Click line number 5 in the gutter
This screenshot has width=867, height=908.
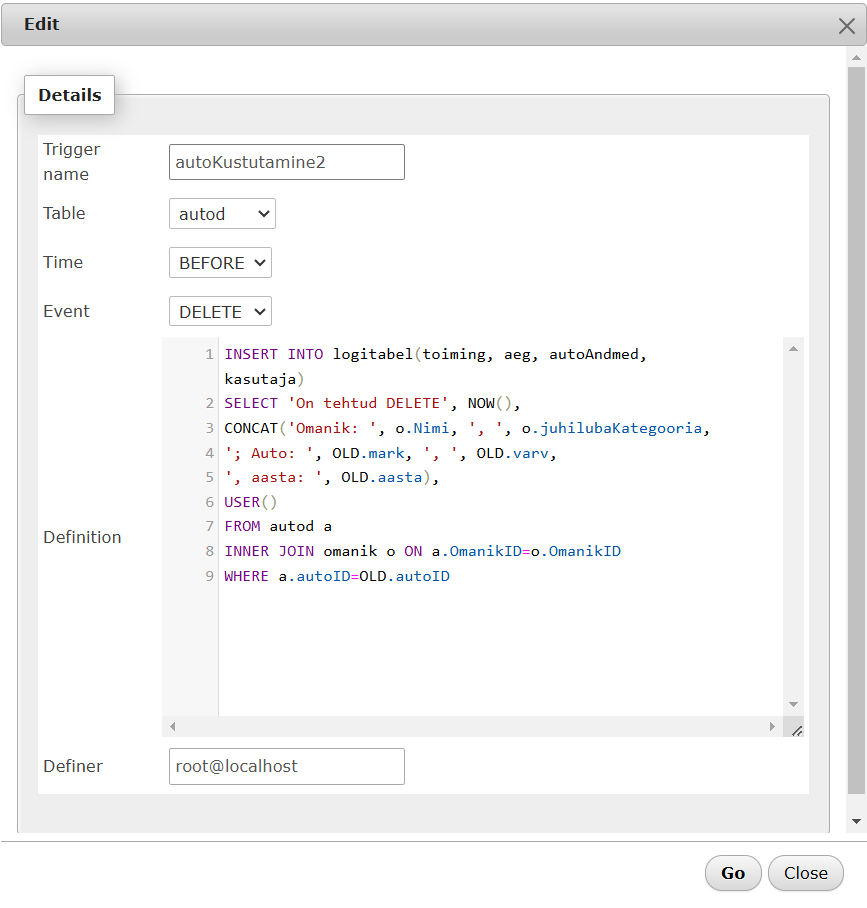[210, 477]
